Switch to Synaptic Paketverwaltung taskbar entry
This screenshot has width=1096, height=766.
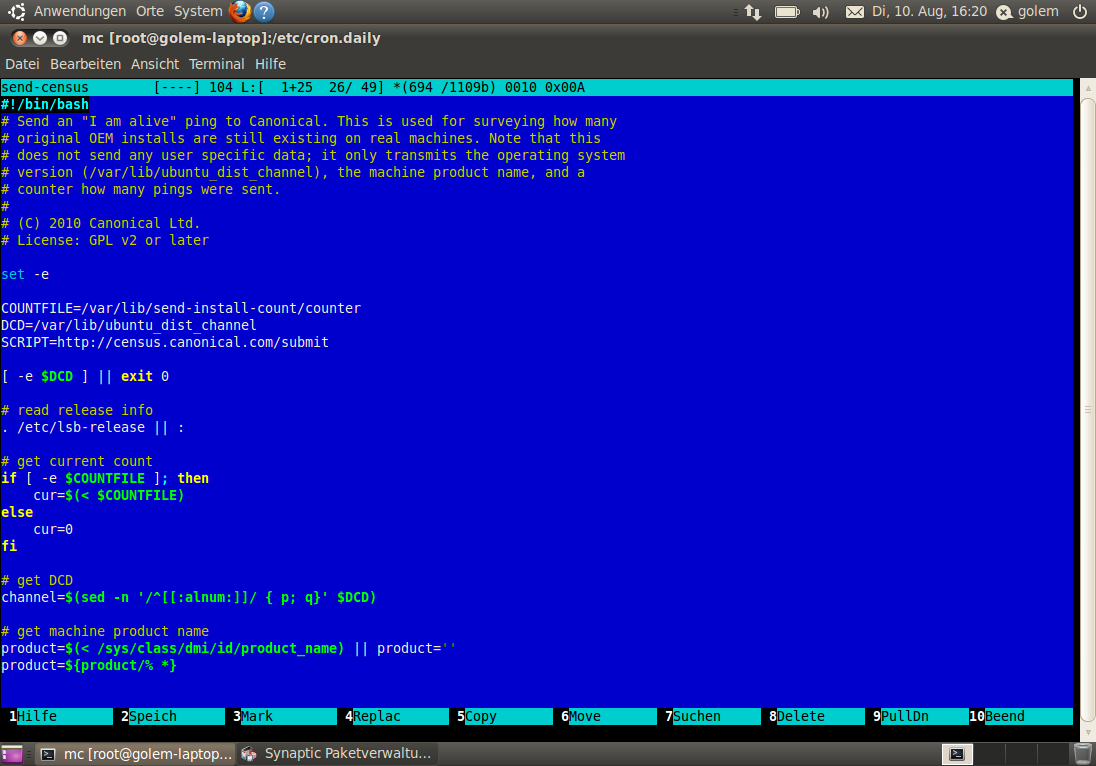(337, 754)
